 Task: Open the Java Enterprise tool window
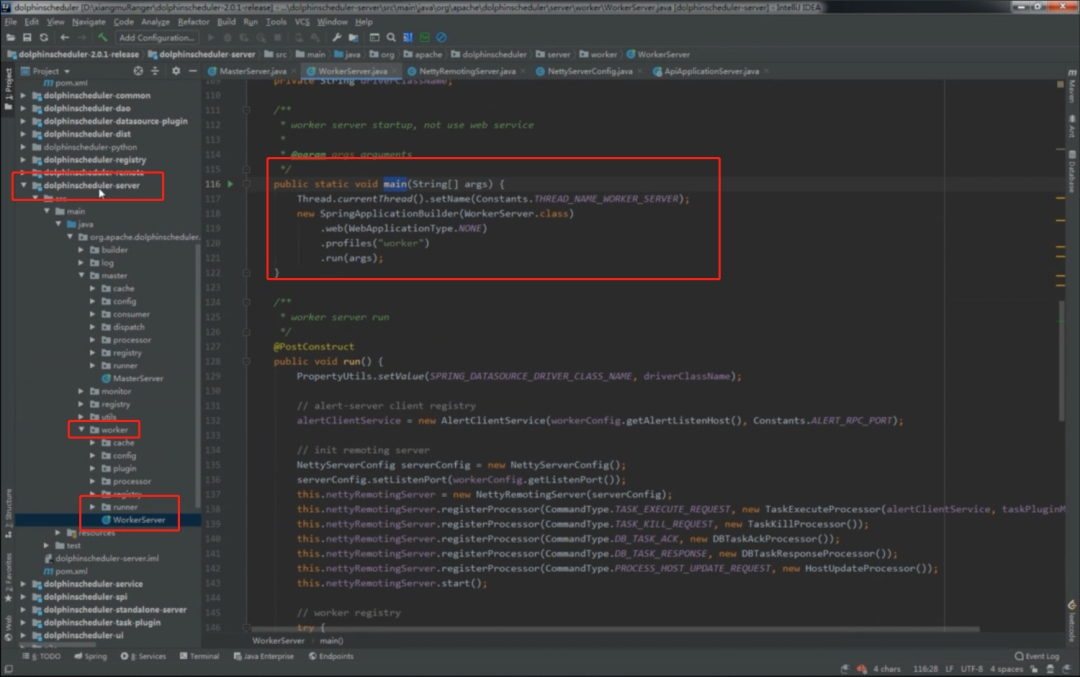click(x=263, y=656)
